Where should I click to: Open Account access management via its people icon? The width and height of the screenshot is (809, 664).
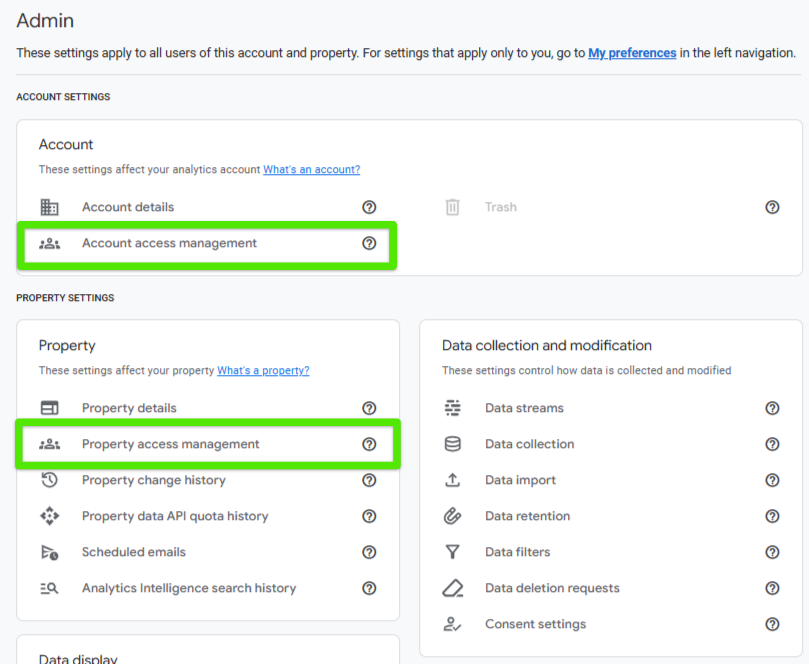pos(51,243)
